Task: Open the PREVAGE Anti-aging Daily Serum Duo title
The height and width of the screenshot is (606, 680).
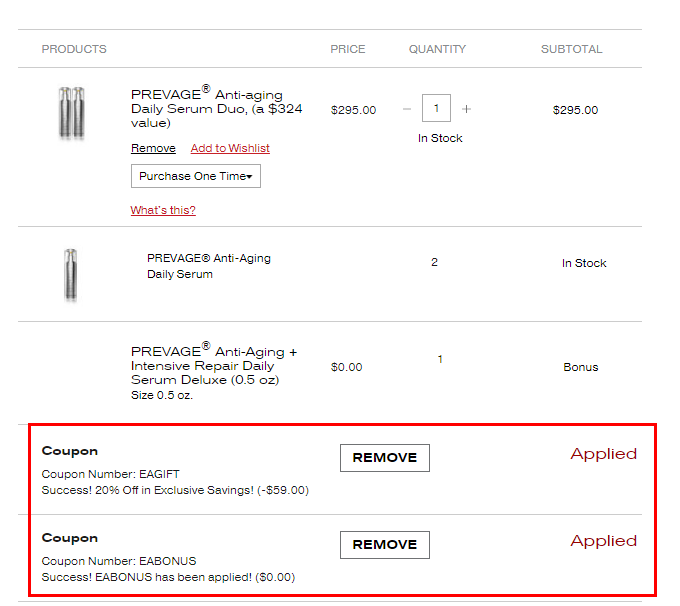Action: pyautogui.click(x=216, y=107)
